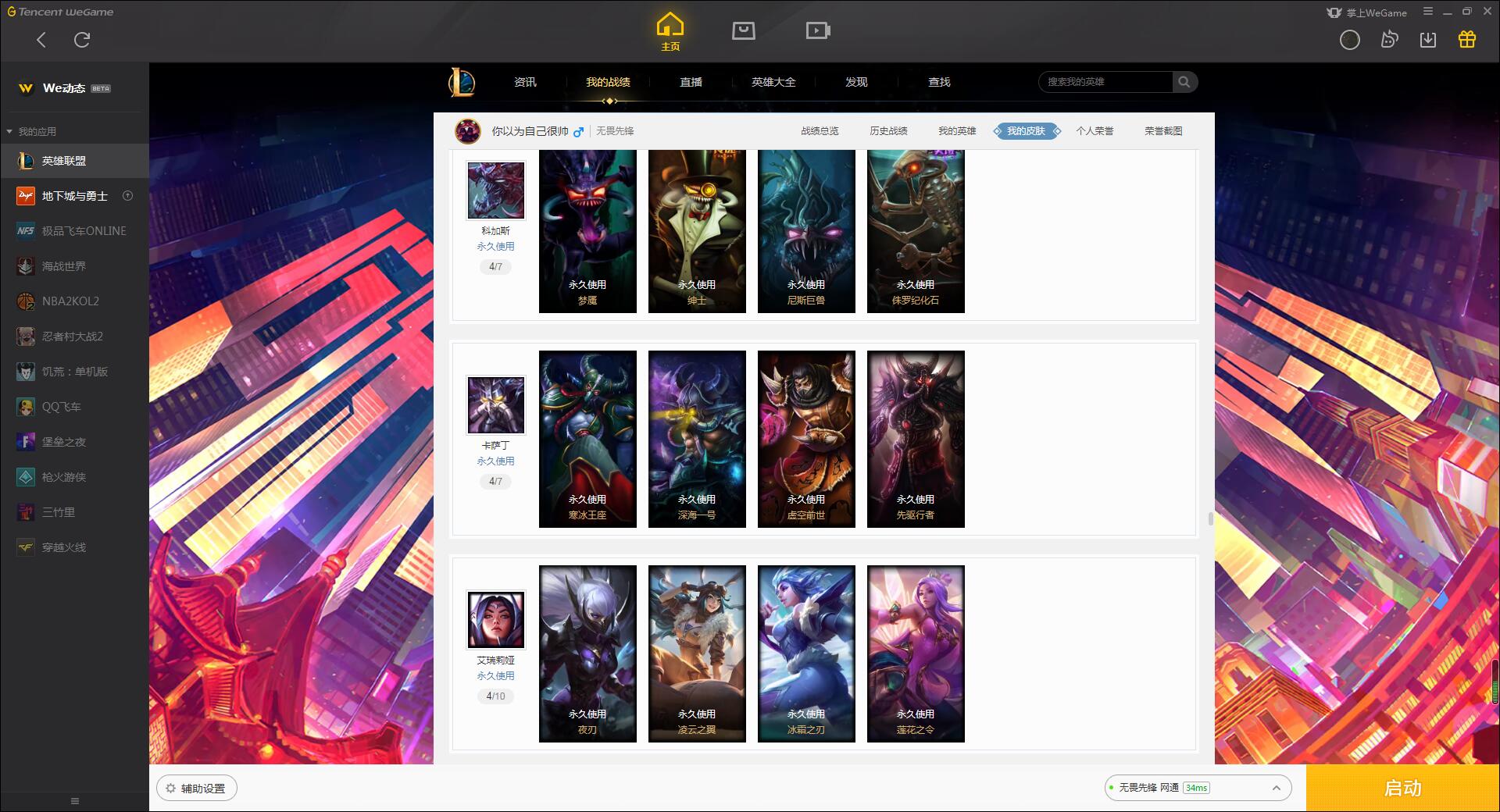
Task: Open the 深海一号 skin card
Action: click(x=697, y=439)
